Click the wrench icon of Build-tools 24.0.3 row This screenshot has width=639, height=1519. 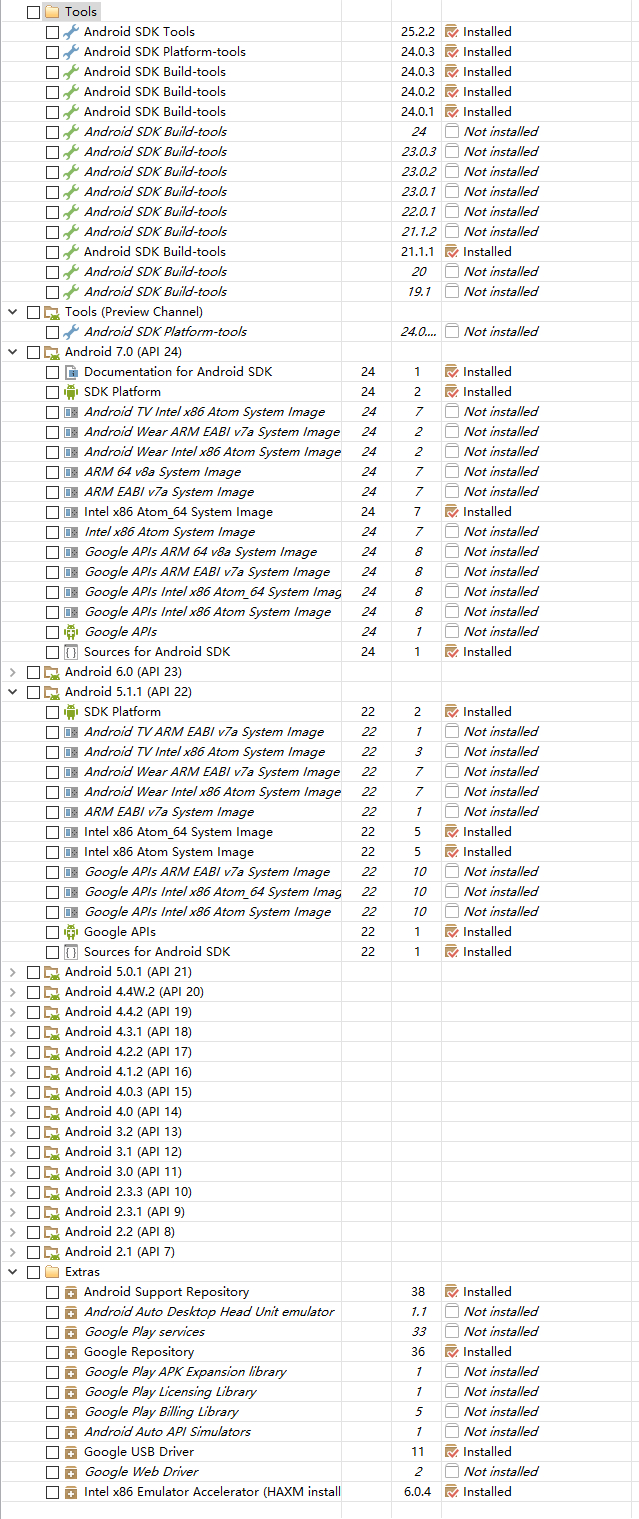pos(71,72)
